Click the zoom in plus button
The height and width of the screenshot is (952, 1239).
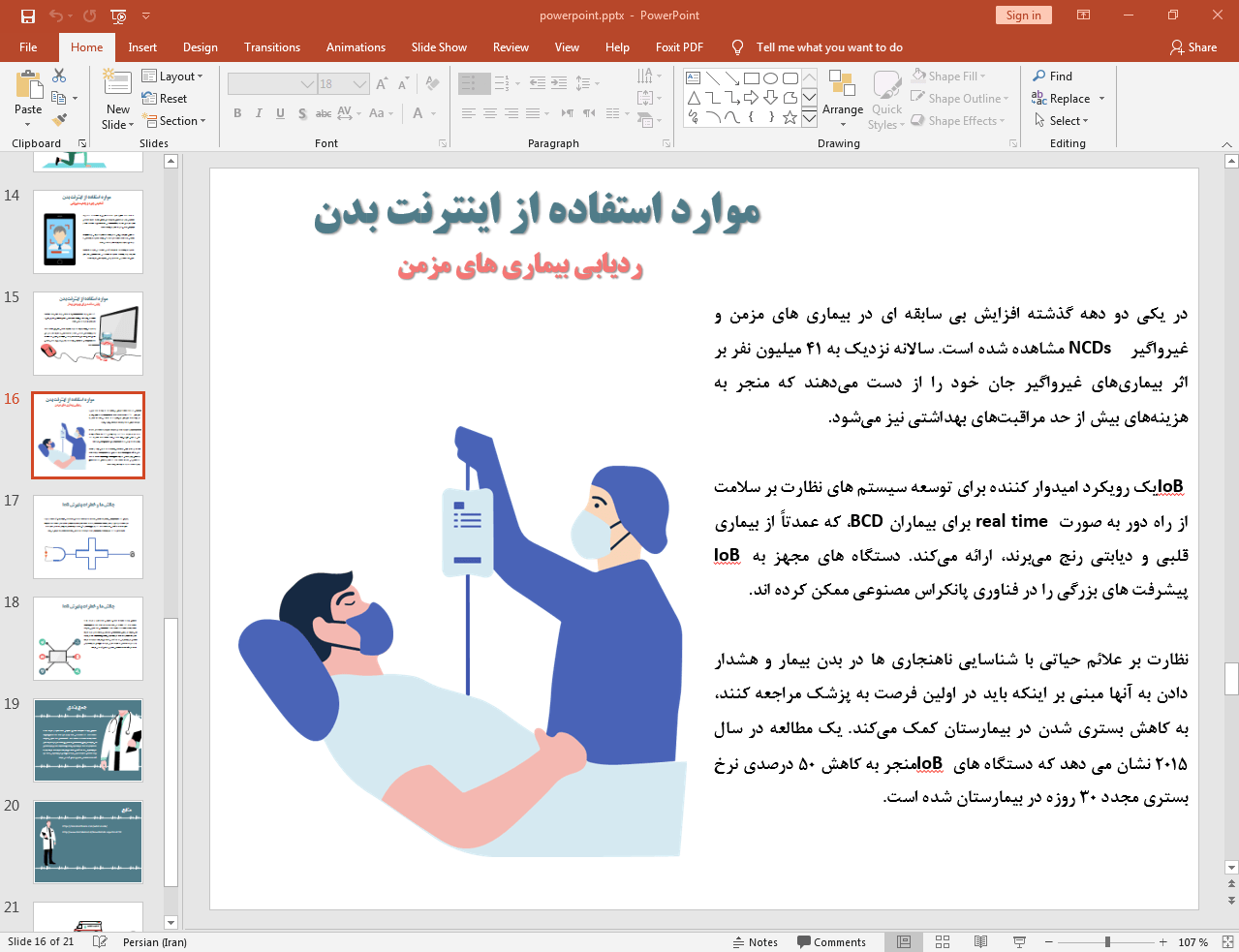(x=1162, y=941)
